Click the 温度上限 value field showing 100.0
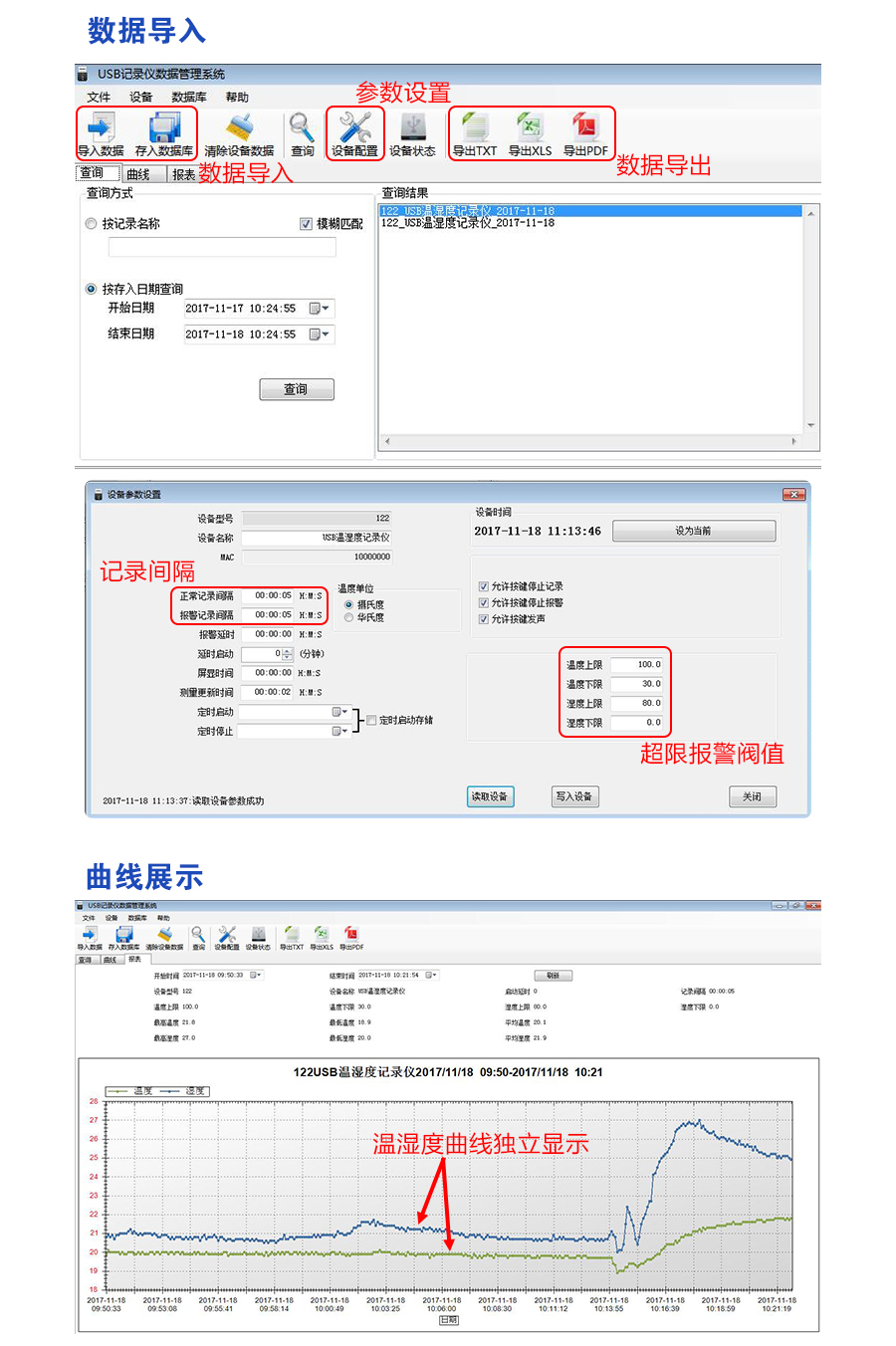The image size is (896, 1346). pyautogui.click(x=637, y=665)
